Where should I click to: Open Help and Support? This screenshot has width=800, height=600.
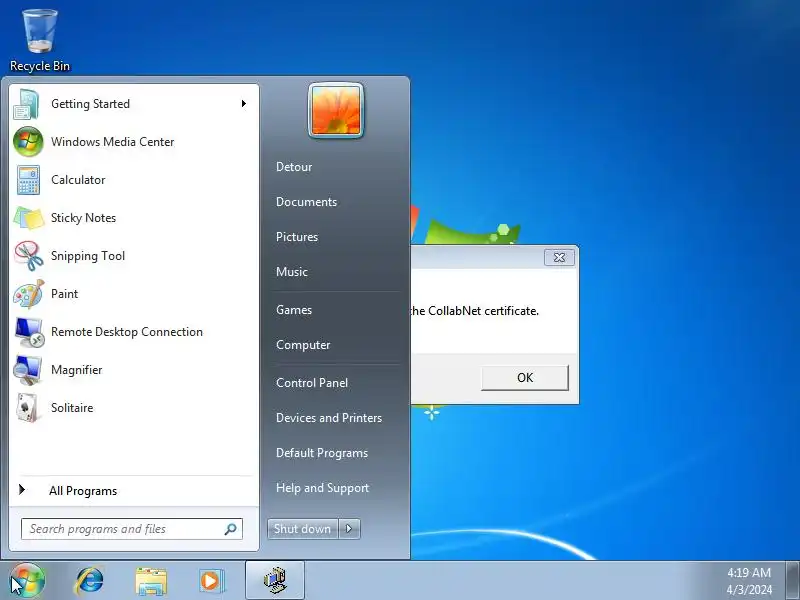click(322, 488)
